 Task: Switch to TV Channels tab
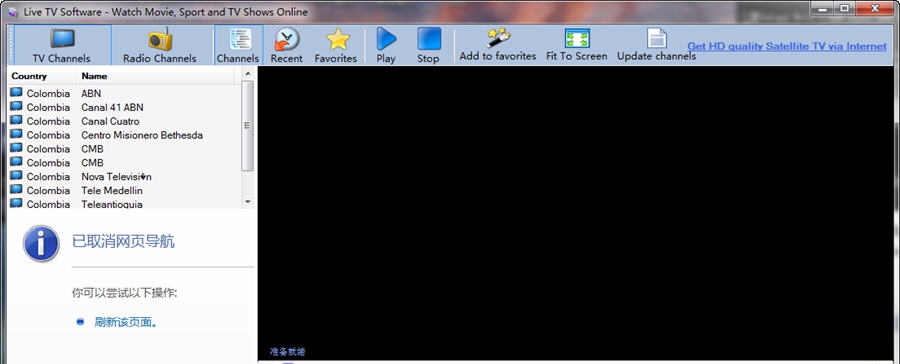pos(62,45)
